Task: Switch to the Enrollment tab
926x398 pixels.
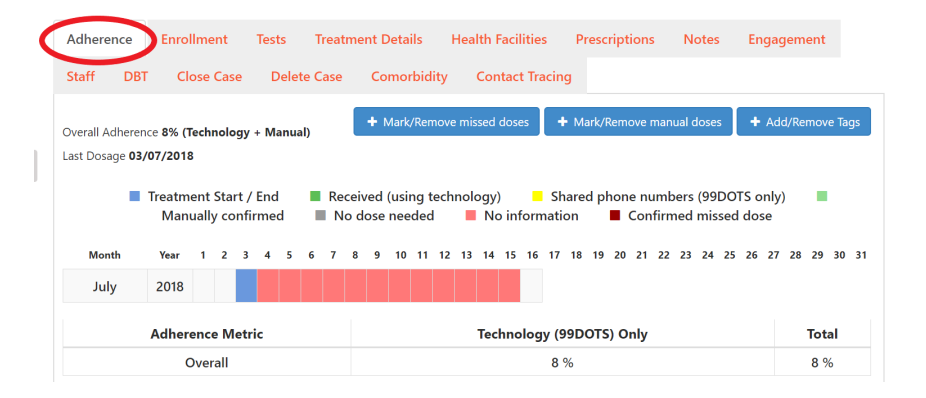Action: point(194,40)
